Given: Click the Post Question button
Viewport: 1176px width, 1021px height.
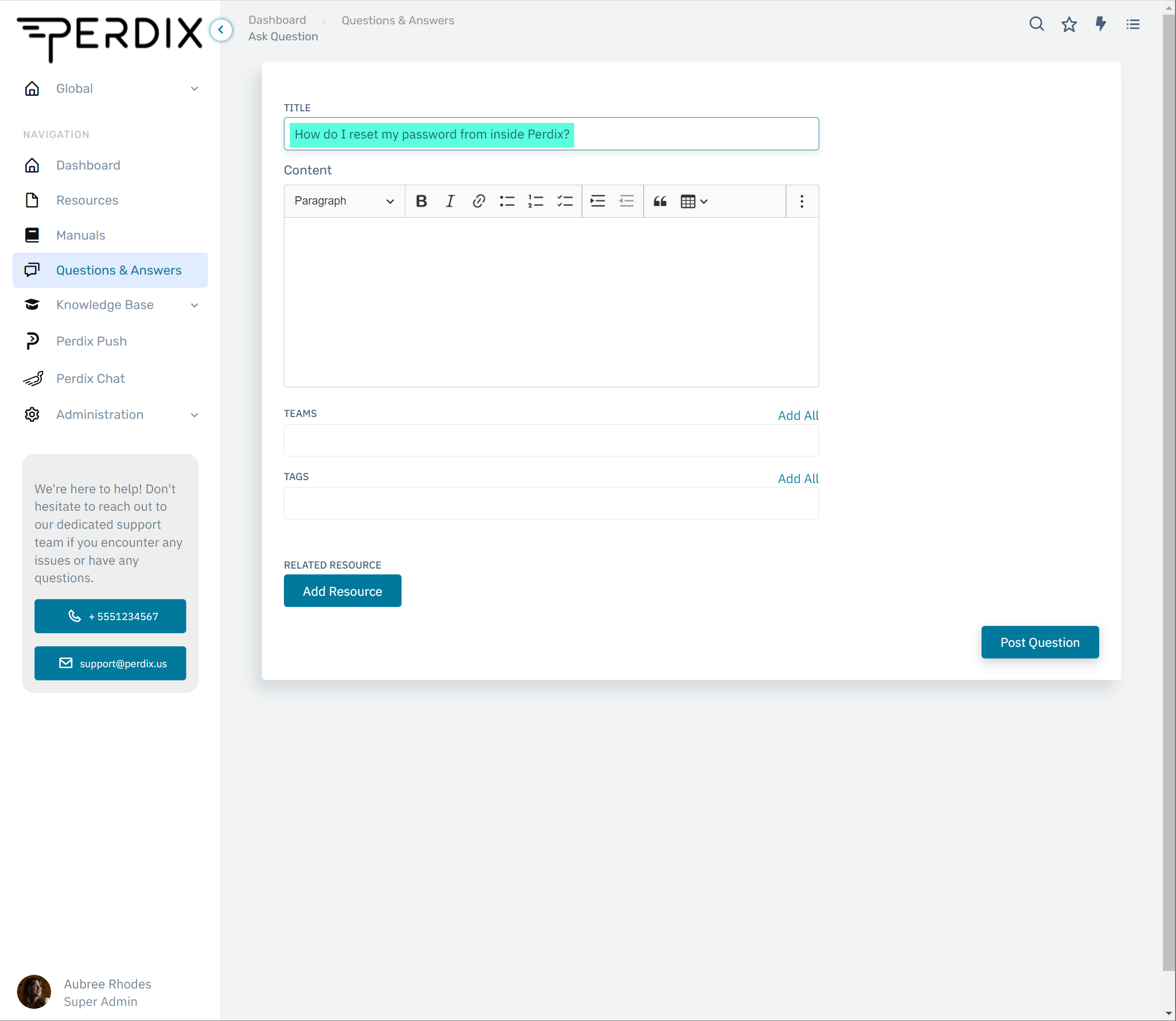Looking at the screenshot, I should coord(1040,642).
